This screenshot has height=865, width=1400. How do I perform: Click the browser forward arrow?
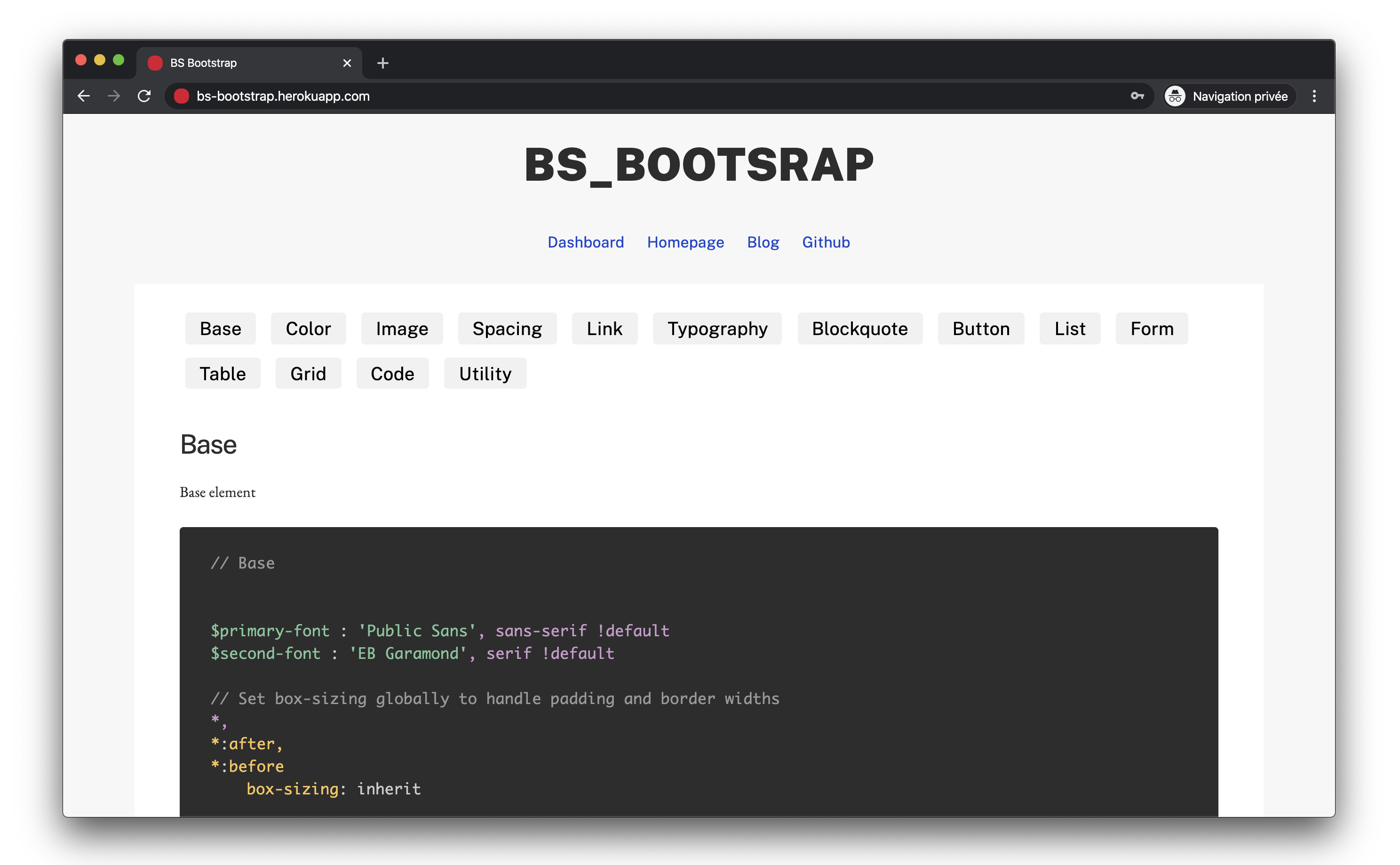114,96
